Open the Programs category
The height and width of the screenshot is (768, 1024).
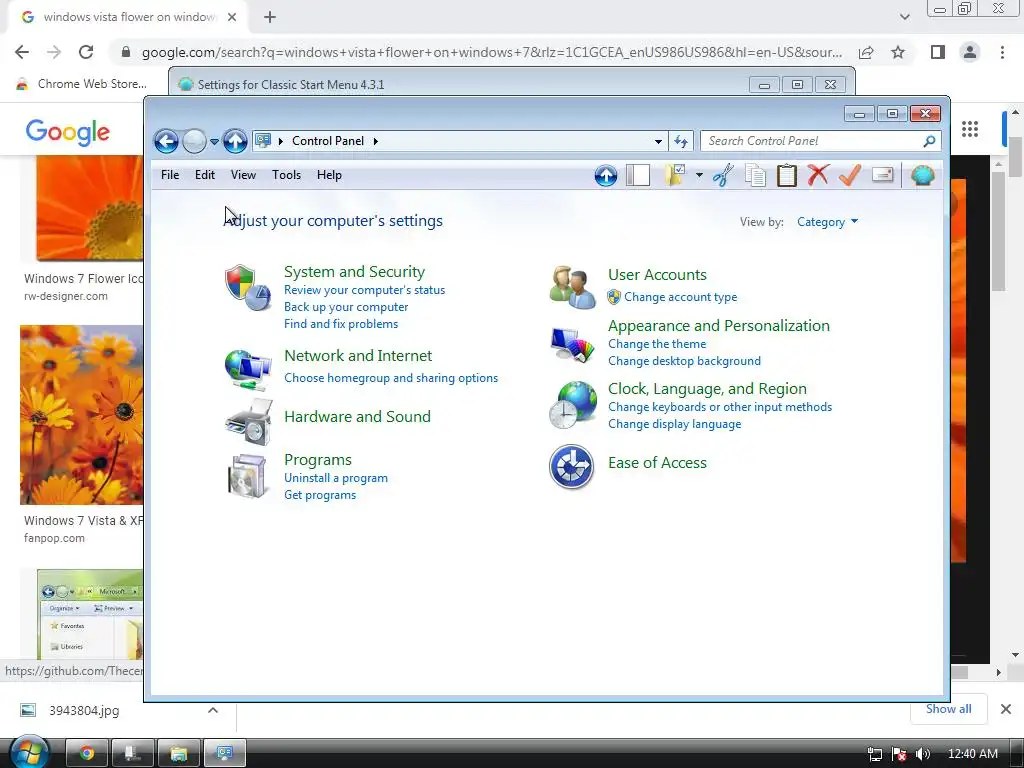[x=317, y=460]
